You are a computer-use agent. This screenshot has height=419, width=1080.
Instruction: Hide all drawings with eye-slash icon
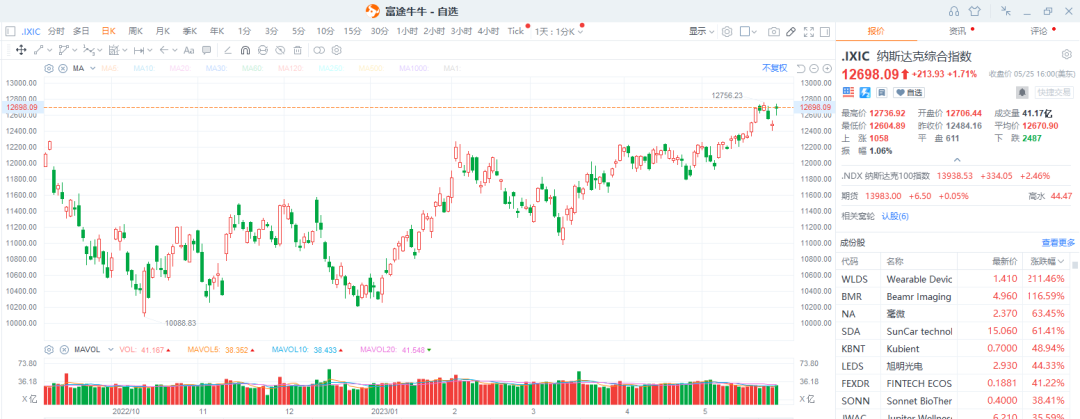tap(280, 50)
